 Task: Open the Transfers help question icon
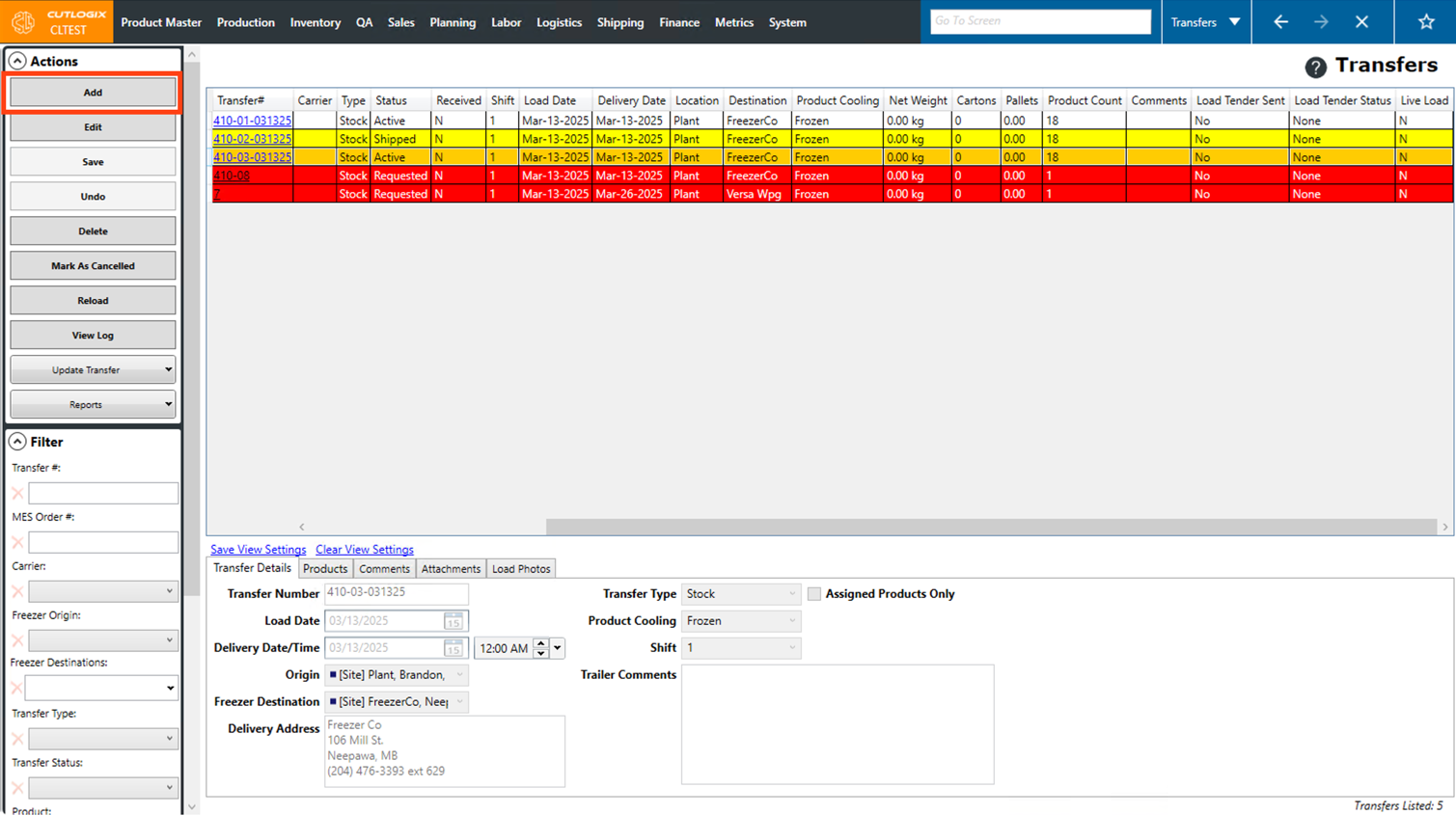pyautogui.click(x=1315, y=67)
